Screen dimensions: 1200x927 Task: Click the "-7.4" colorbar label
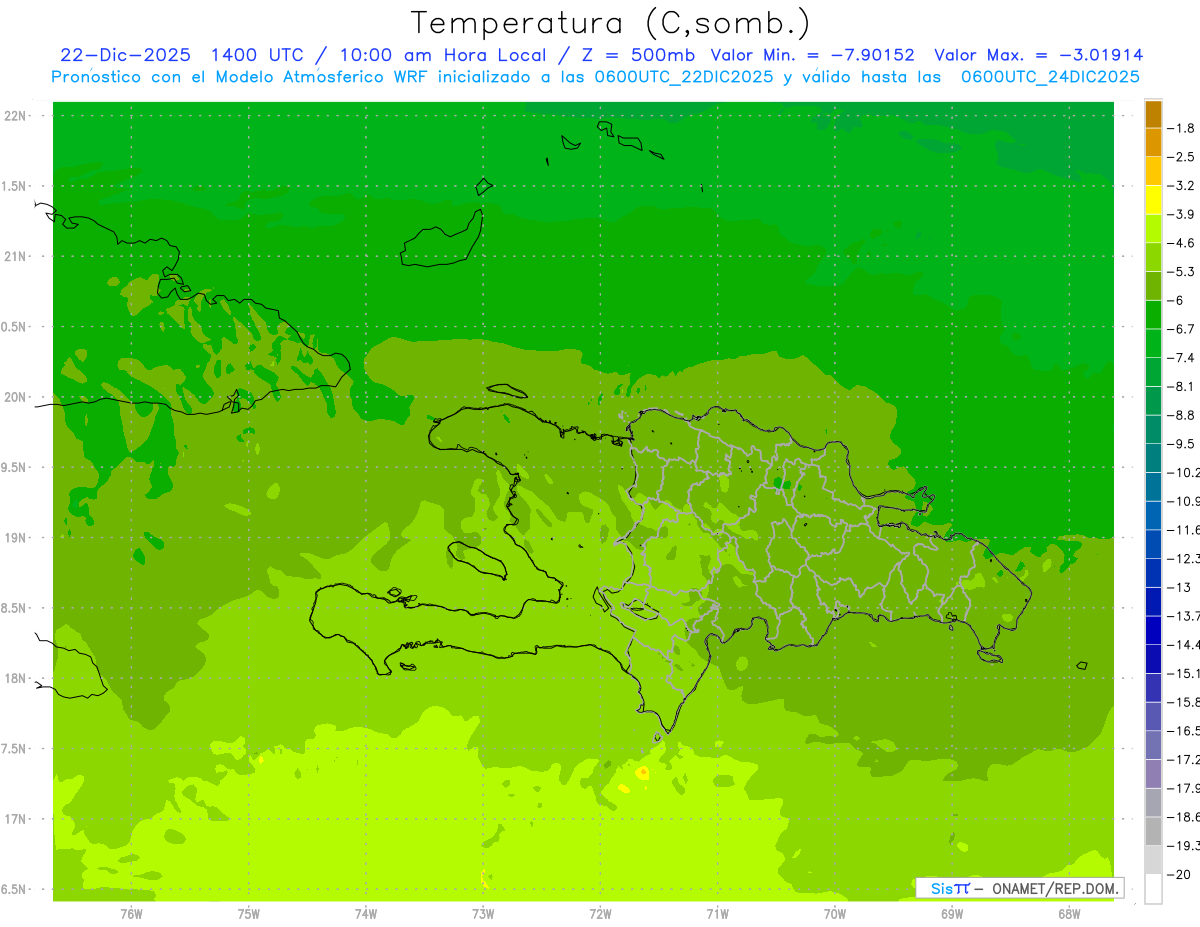click(x=1182, y=358)
